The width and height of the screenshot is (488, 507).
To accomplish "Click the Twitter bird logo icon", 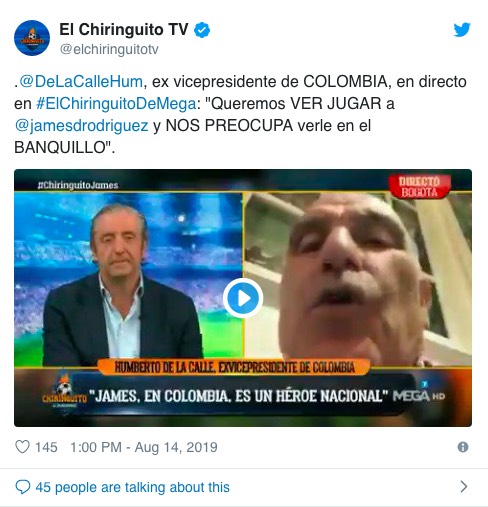I will [x=462, y=30].
